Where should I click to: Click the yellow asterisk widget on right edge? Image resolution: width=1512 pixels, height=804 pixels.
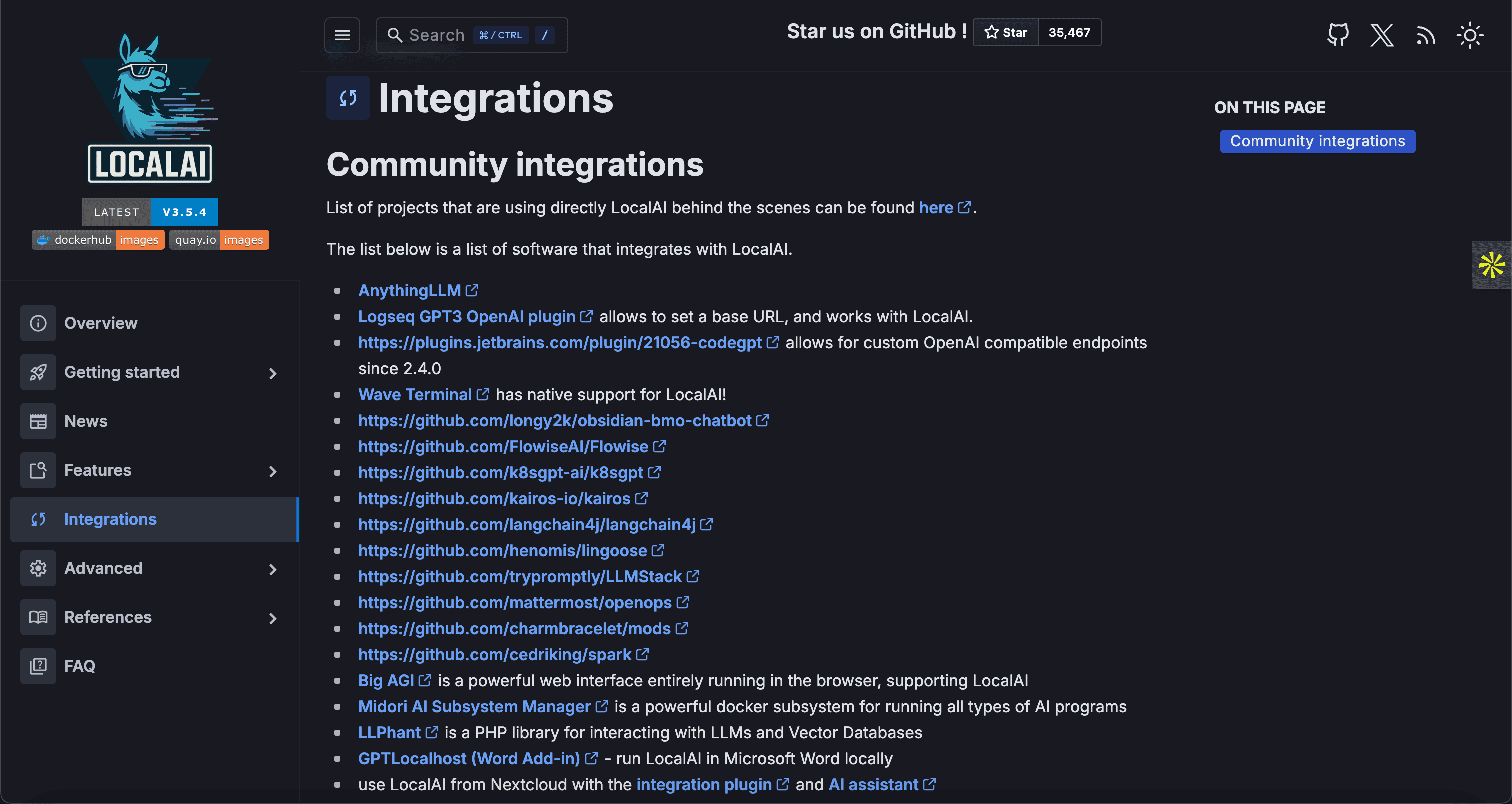coord(1492,265)
